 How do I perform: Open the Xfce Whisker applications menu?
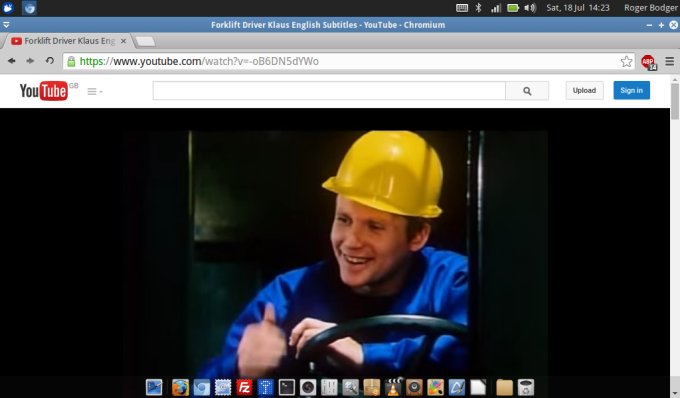click(8, 7)
